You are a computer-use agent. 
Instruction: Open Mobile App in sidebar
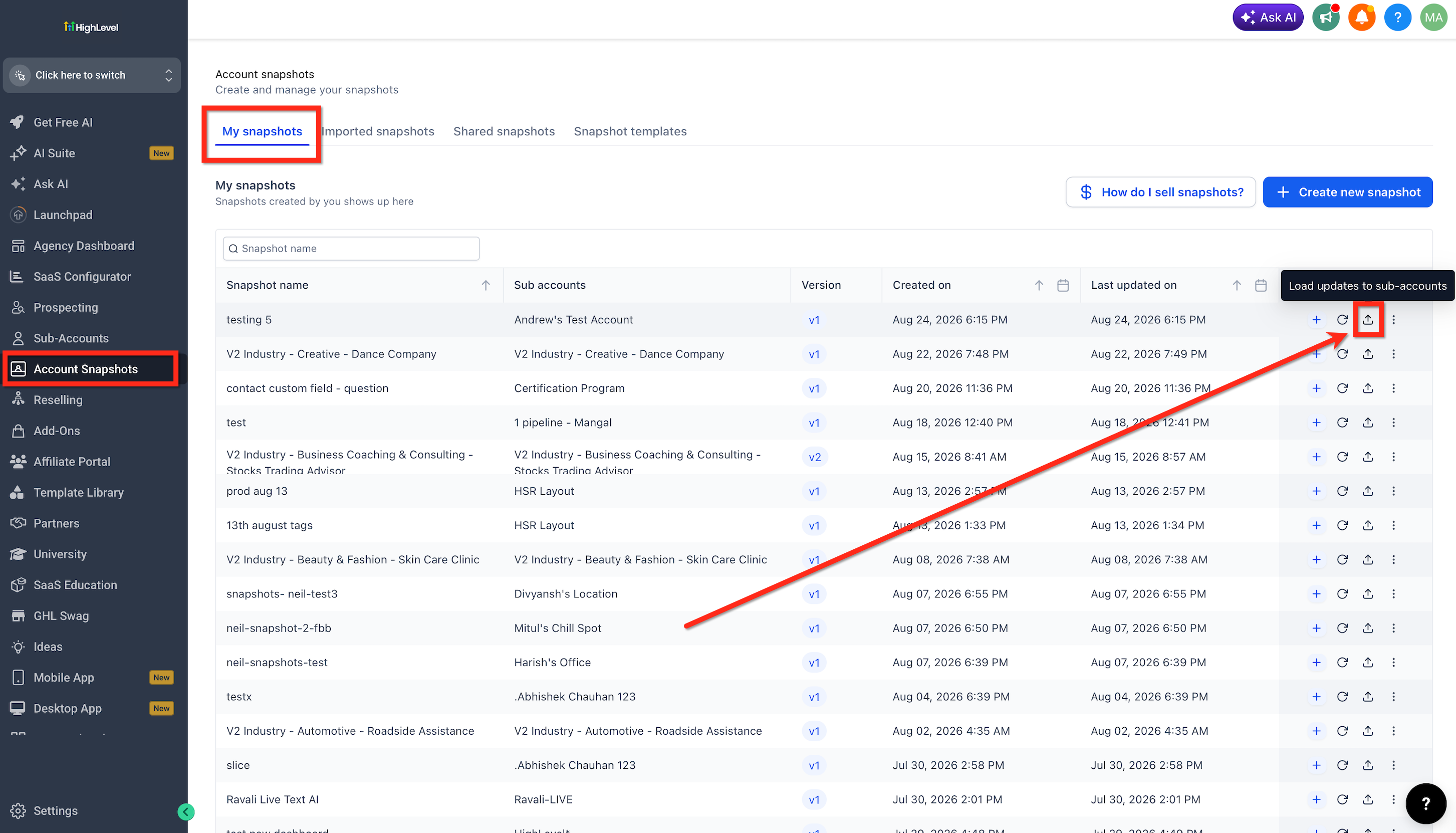coord(92,678)
